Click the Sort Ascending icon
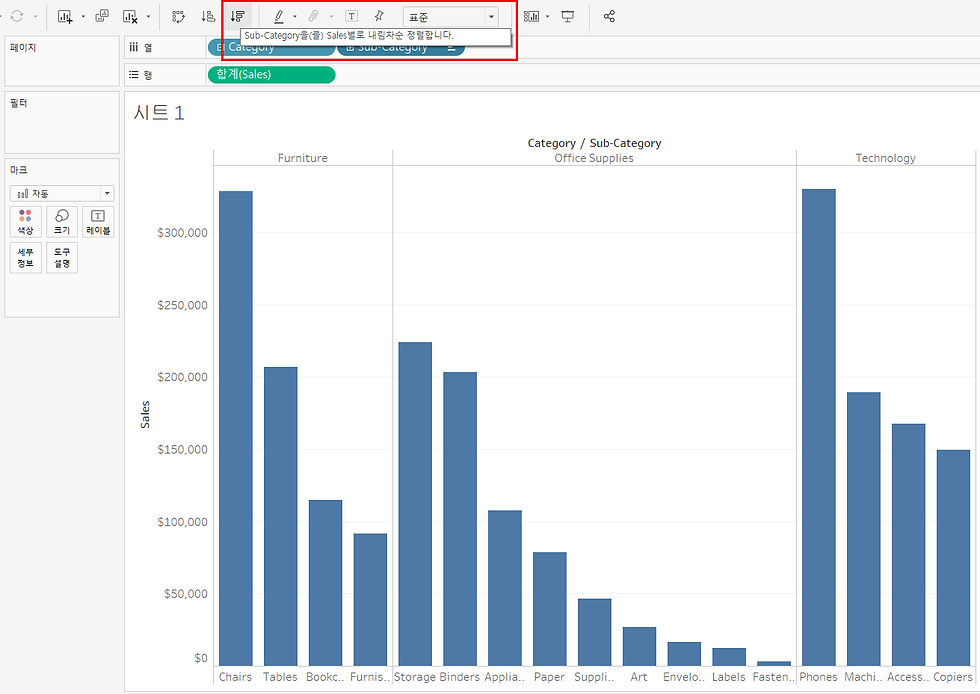The width and height of the screenshot is (980, 694). [x=208, y=16]
